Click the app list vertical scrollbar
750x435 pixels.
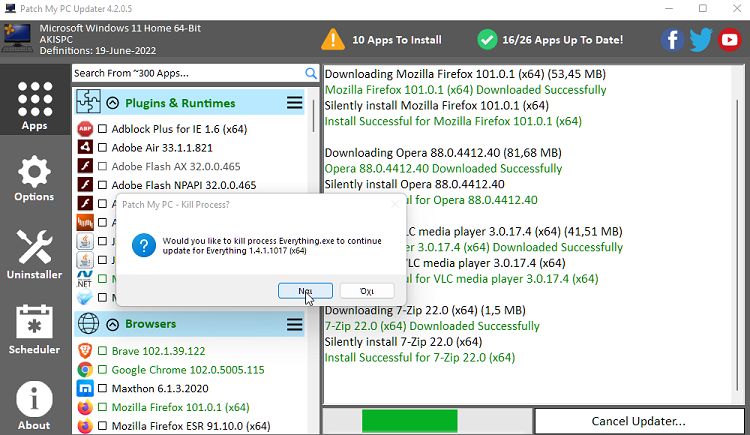point(313,115)
